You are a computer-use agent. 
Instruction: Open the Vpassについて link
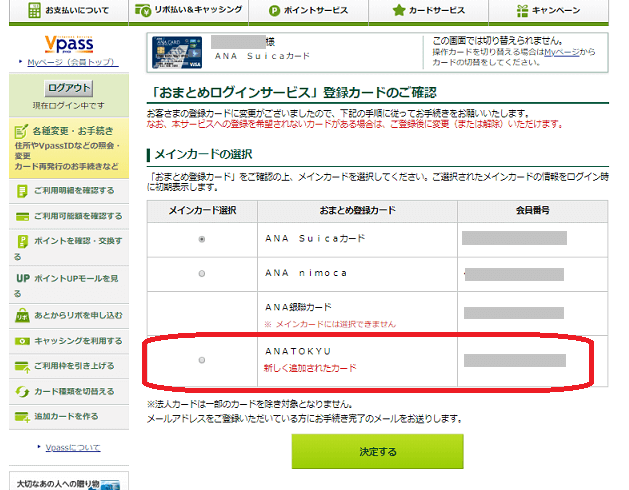pos(73,447)
